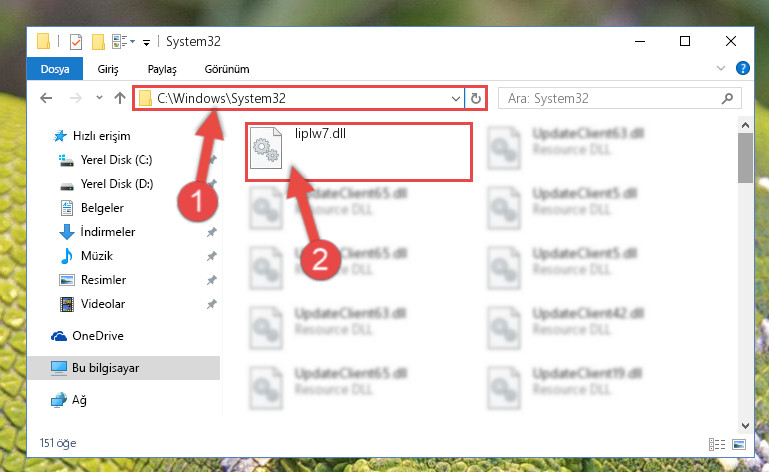Switch to details view layout icon
Screen dimensions: 769x472
pyautogui.click(x=717, y=444)
